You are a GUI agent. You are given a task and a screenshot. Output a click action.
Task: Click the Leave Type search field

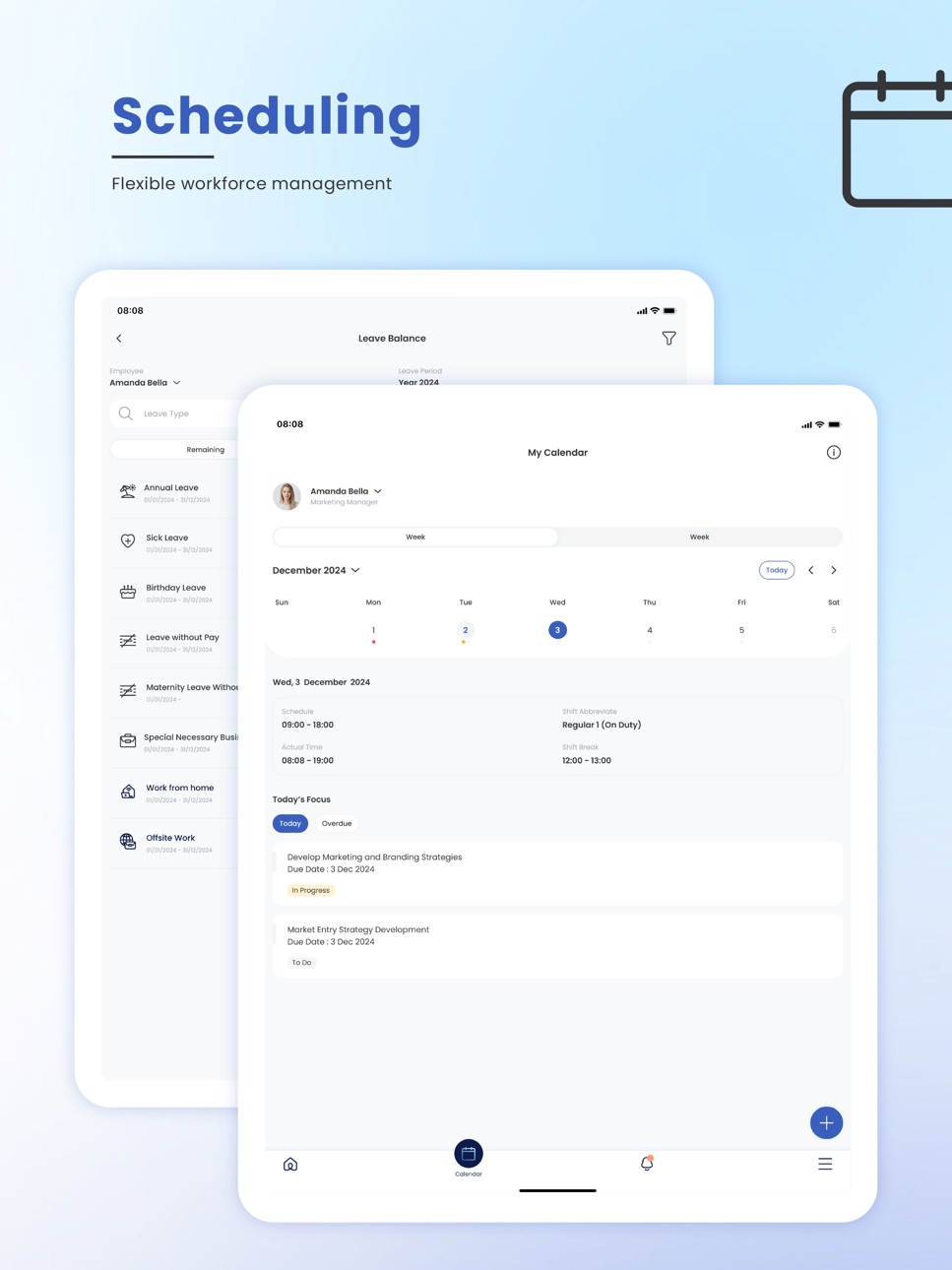[175, 413]
